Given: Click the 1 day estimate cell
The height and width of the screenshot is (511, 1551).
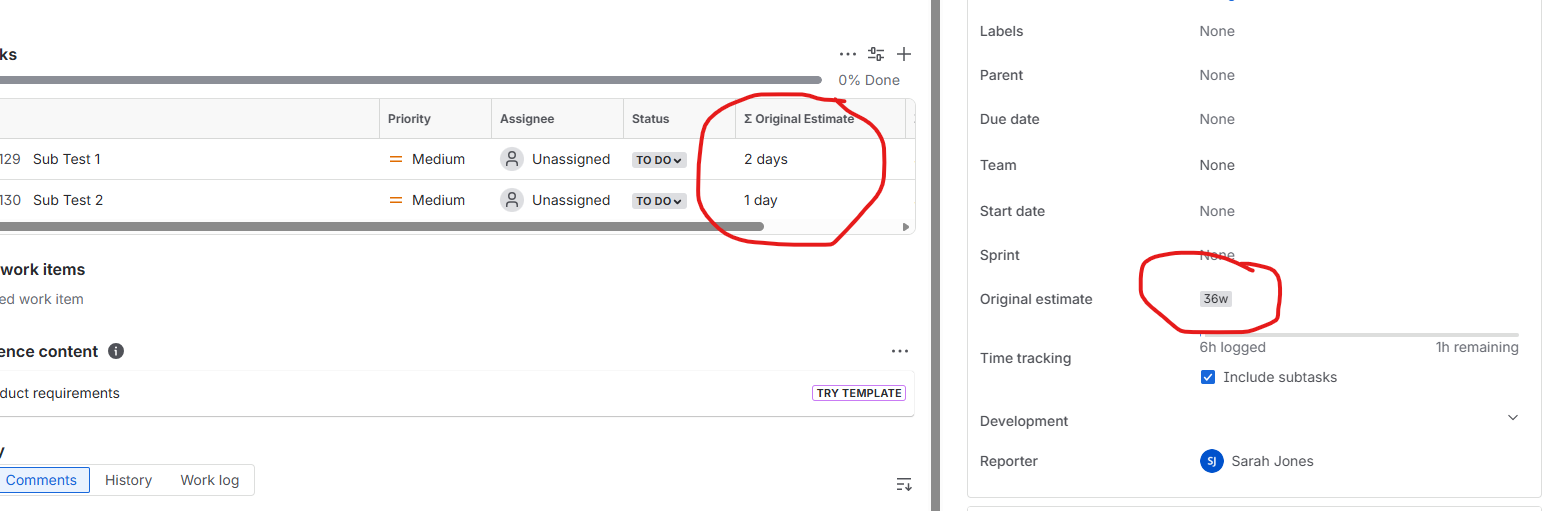Looking at the screenshot, I should [x=761, y=200].
